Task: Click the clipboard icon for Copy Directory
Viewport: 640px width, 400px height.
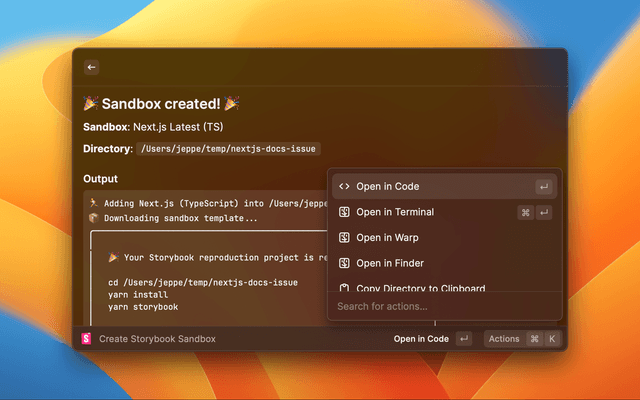Action: (x=343, y=288)
